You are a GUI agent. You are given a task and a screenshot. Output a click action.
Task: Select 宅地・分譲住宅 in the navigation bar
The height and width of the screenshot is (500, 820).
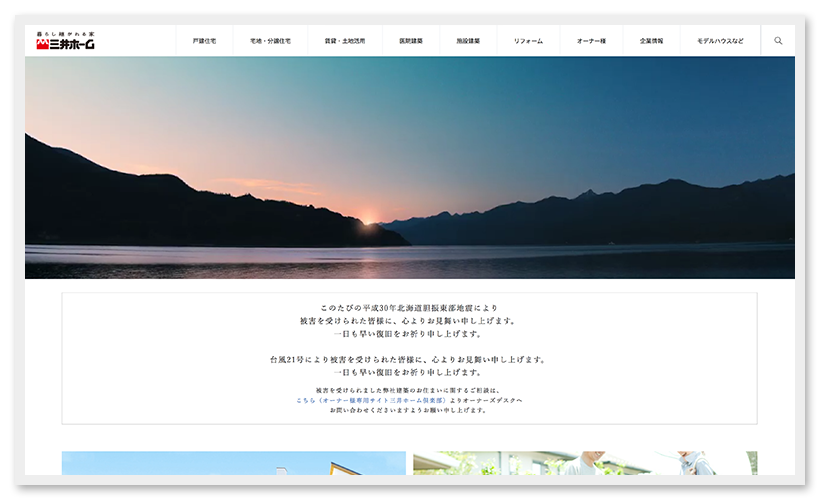pos(271,41)
